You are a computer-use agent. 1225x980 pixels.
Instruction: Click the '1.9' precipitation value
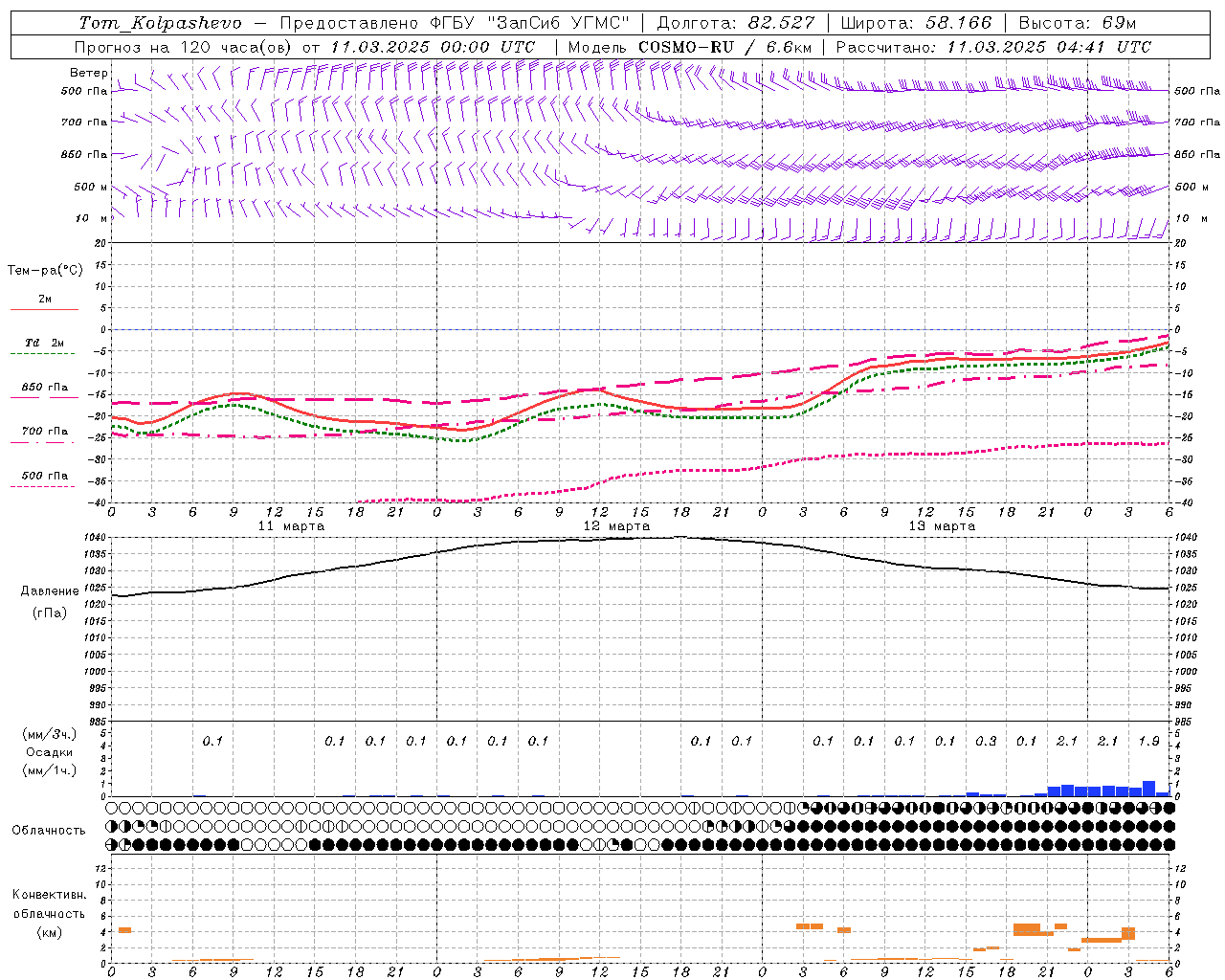(x=1148, y=741)
